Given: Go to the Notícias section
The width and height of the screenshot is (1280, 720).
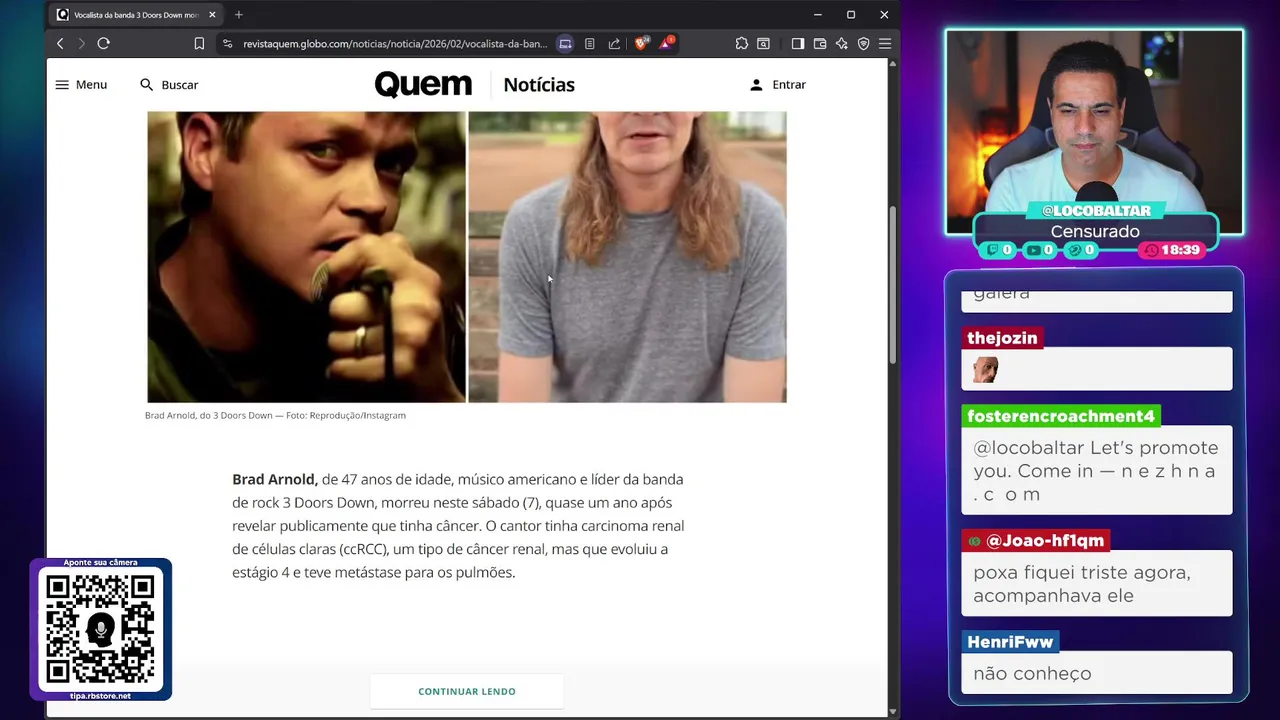Looking at the screenshot, I should pyautogui.click(x=539, y=85).
